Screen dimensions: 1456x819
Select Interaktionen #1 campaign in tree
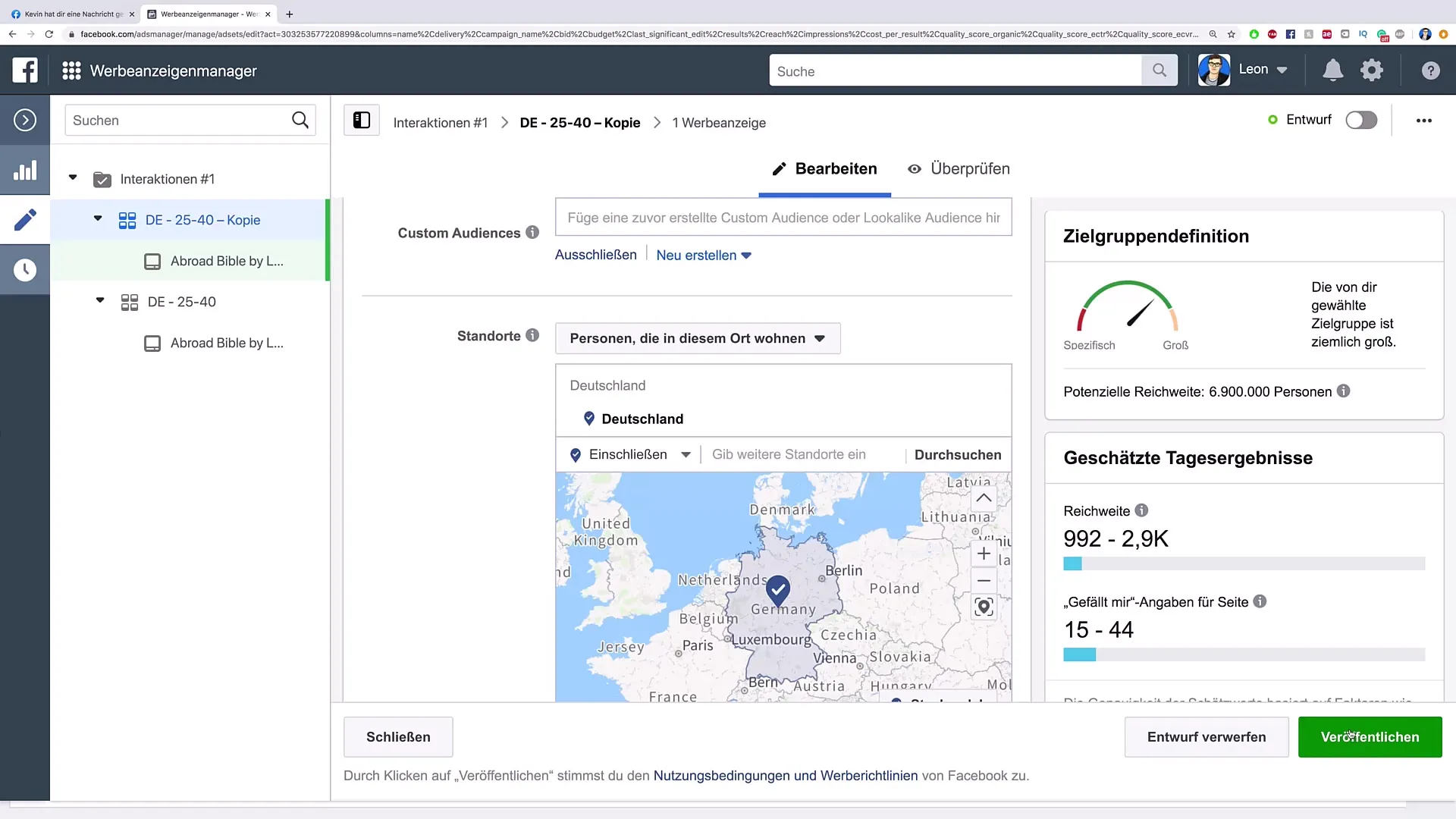168,179
